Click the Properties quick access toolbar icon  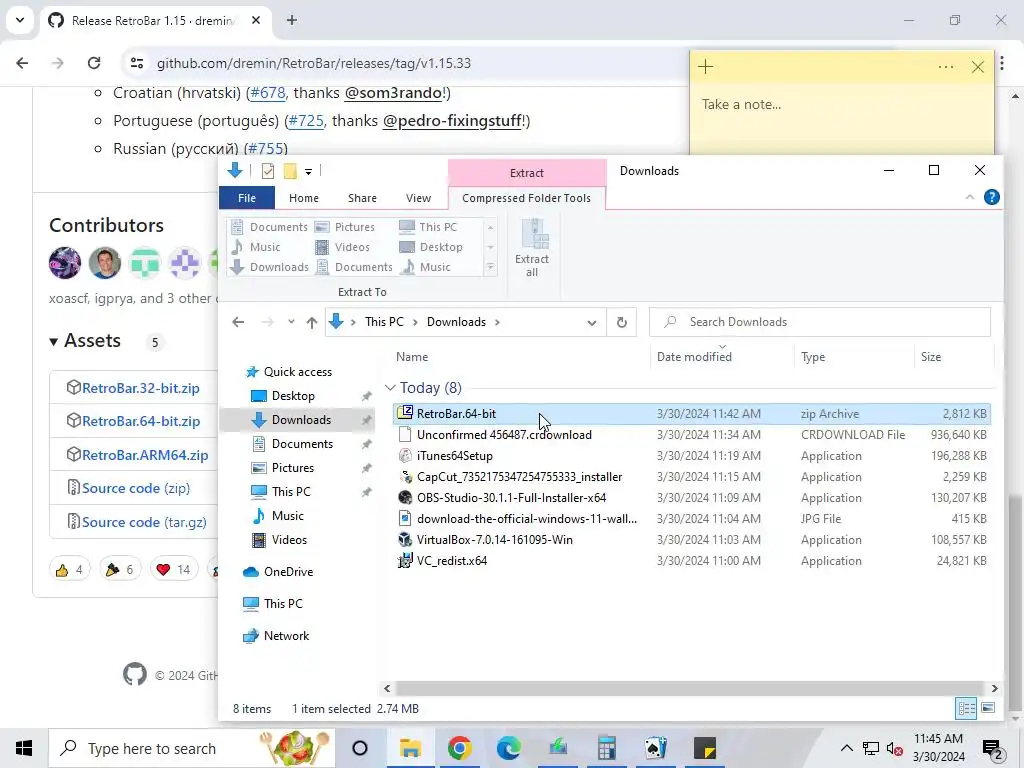[x=268, y=171]
